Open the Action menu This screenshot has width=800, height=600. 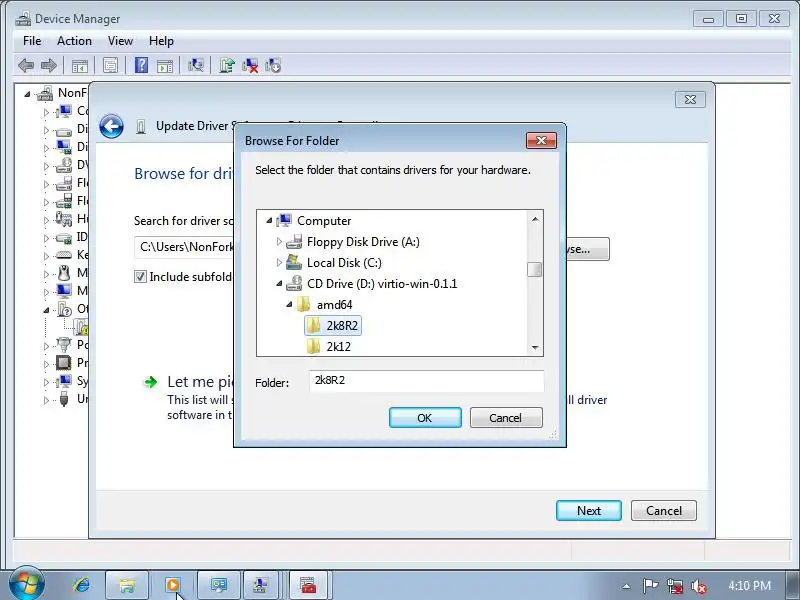[74, 41]
